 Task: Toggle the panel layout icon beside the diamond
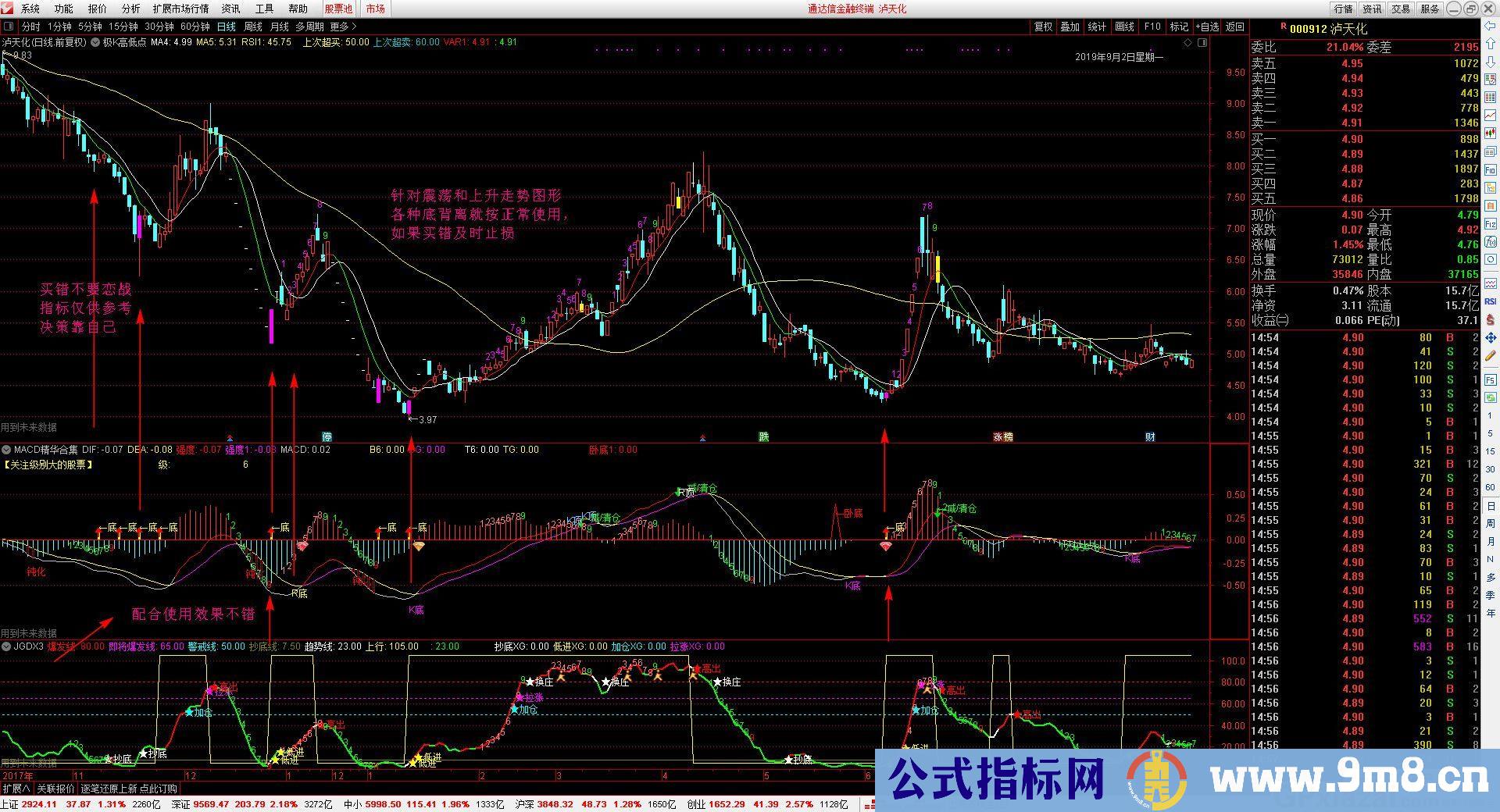pyautogui.click(x=1203, y=43)
